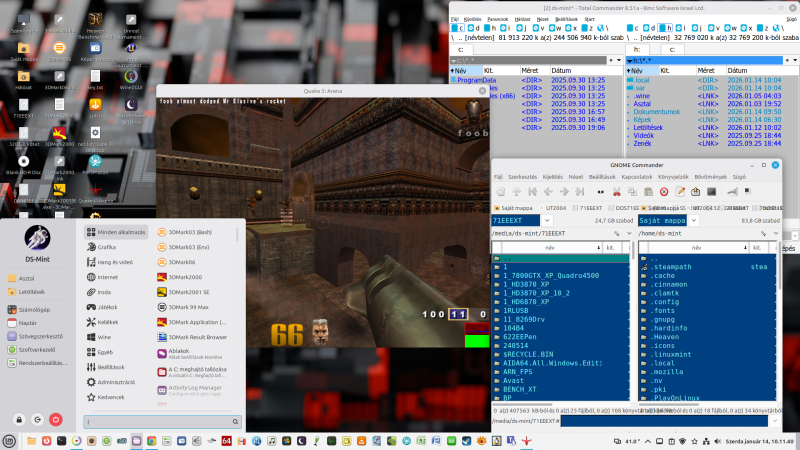Switch to h: tab in Total Commander right panel
The height and width of the screenshot is (450, 800).
tap(637, 49)
